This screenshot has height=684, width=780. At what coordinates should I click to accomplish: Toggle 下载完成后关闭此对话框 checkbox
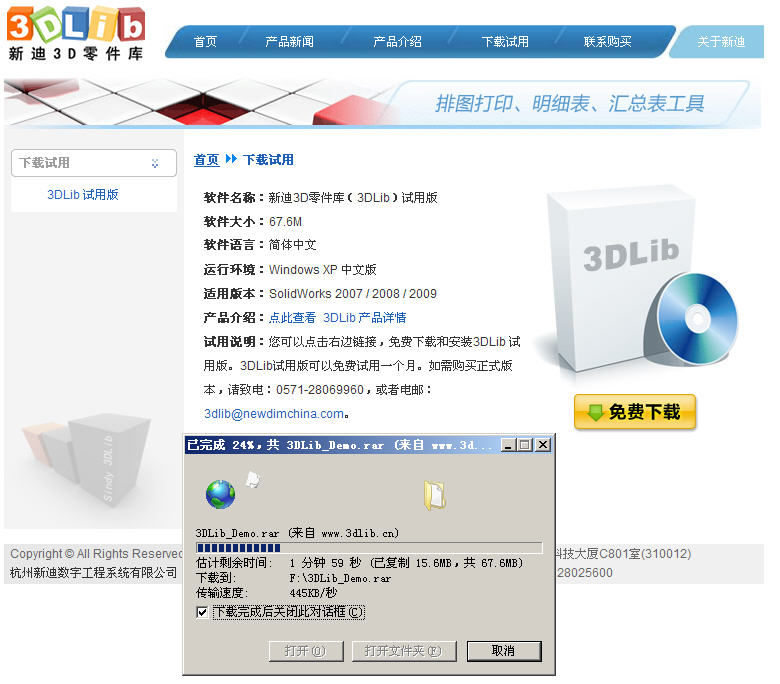click(x=201, y=612)
